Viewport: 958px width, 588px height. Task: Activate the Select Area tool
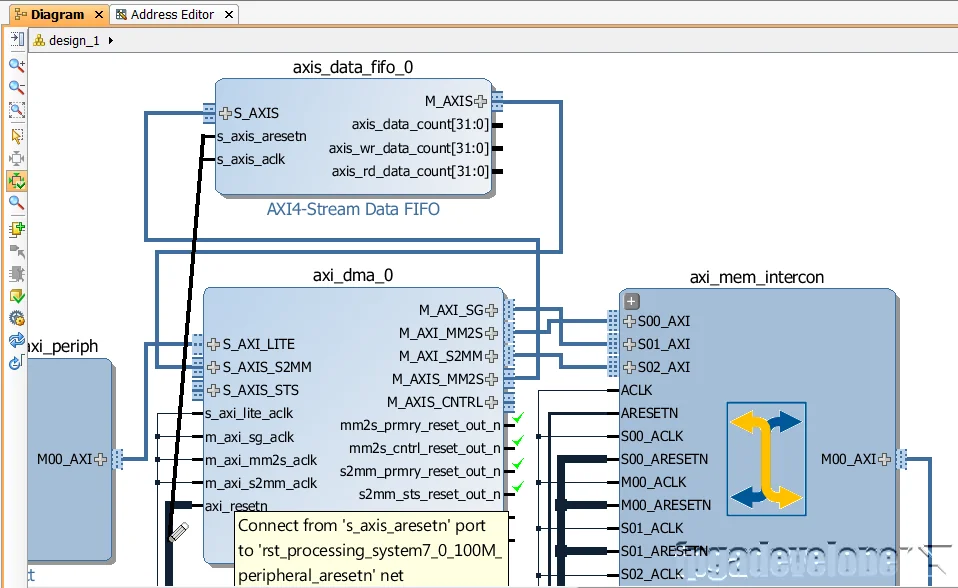tap(17, 135)
